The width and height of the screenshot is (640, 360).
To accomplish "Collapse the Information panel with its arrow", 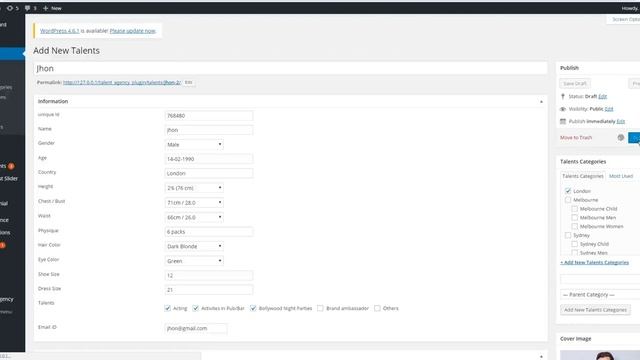I will [x=541, y=102].
